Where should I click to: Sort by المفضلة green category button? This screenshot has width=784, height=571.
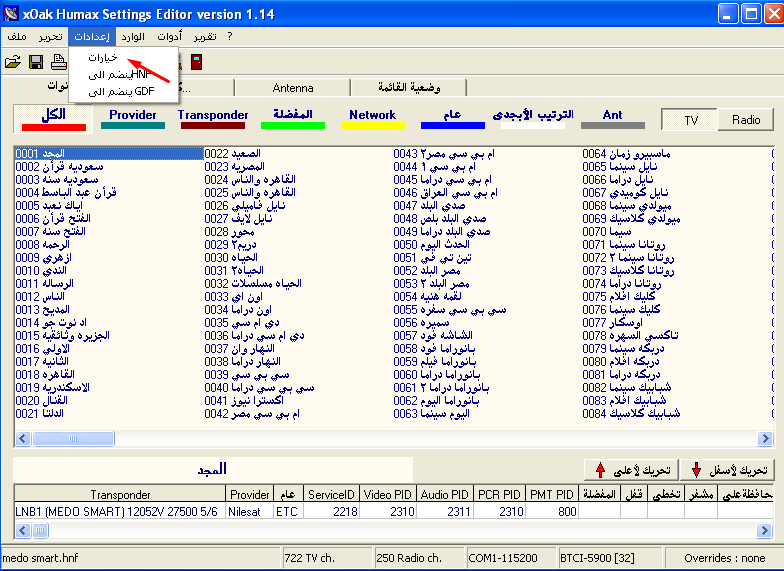pos(293,118)
